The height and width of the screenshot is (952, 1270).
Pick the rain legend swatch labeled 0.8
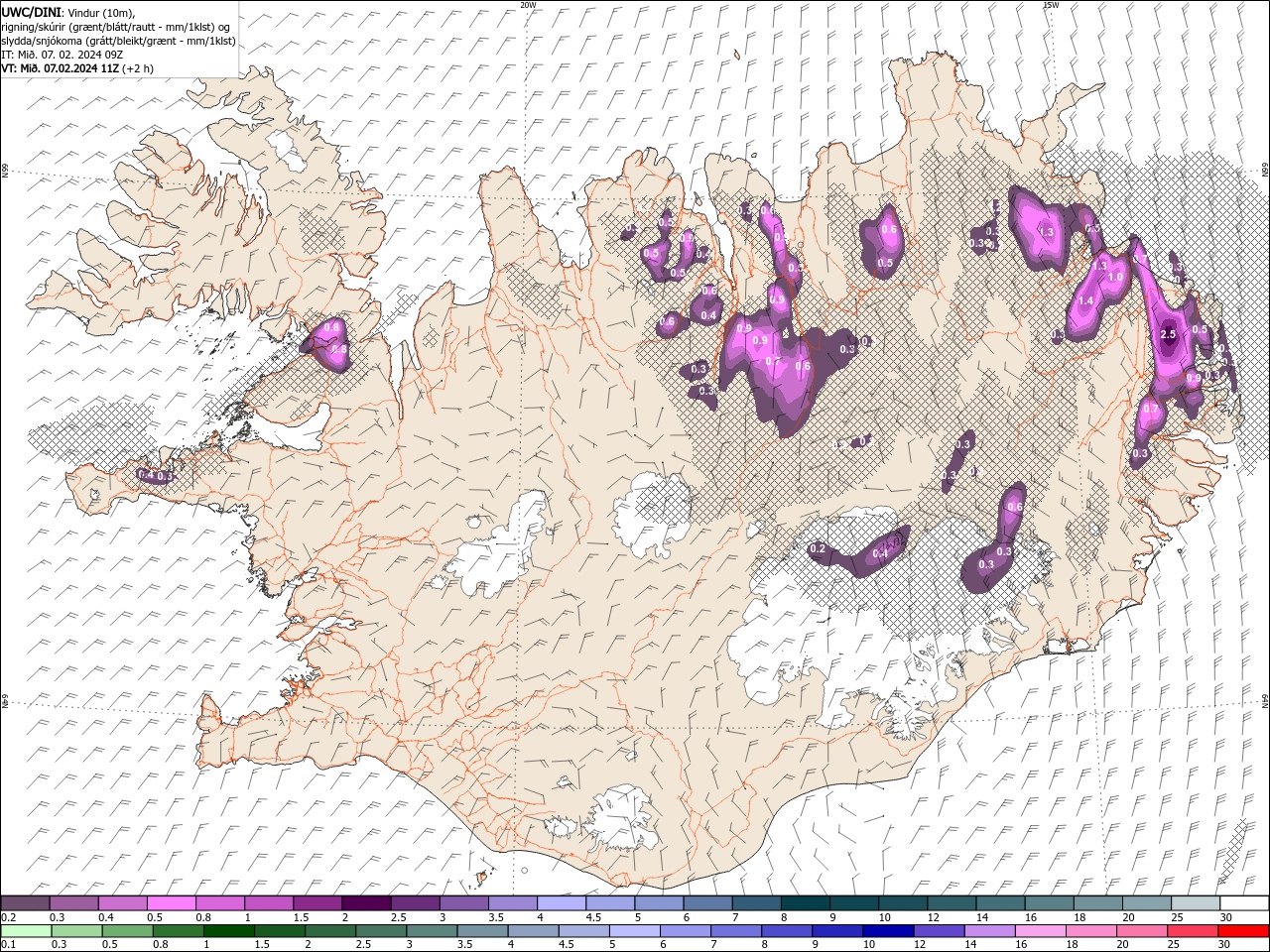pos(178,931)
